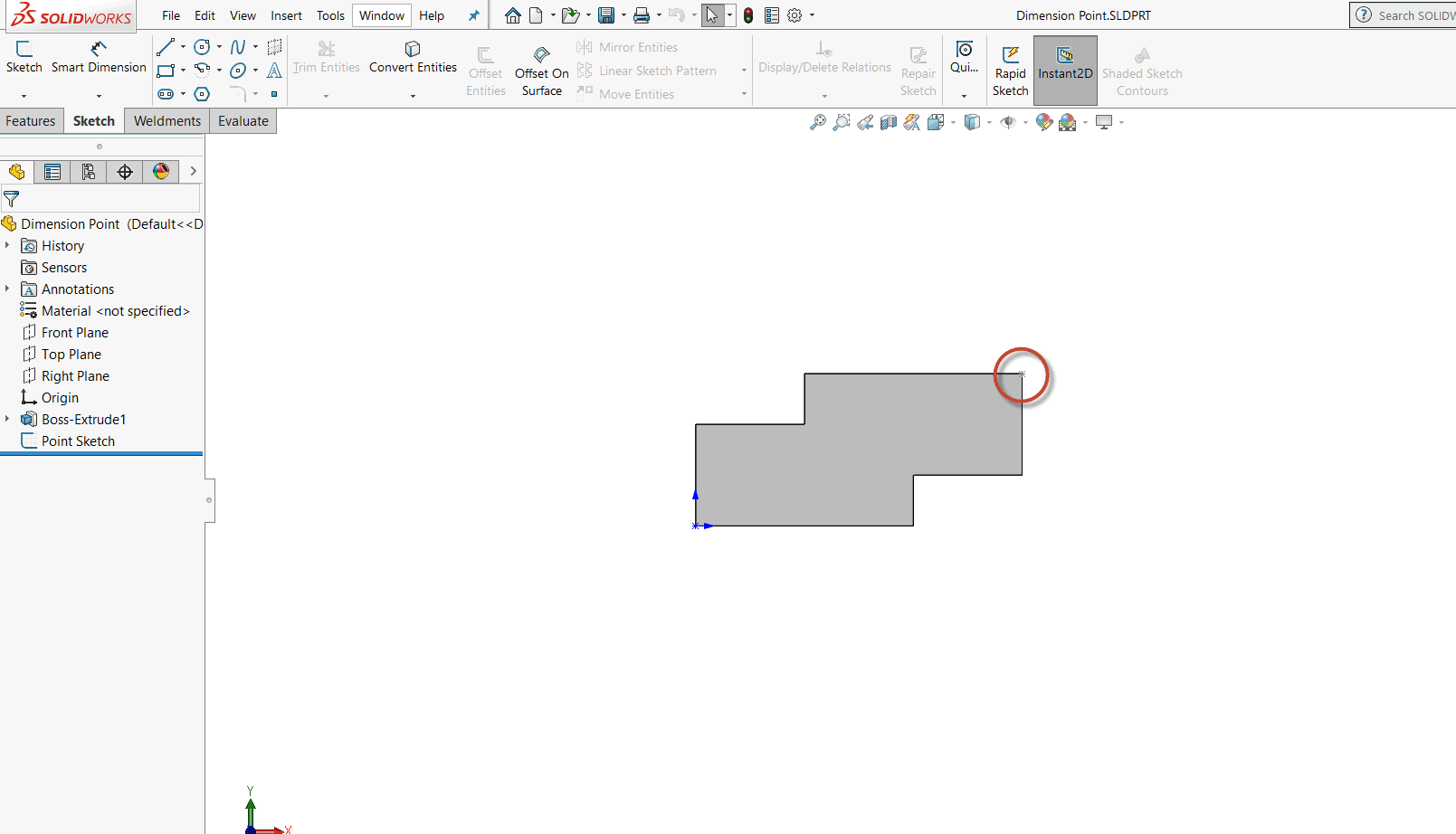Open Hide/Show Items eye icon
The width and height of the screenshot is (1456, 834).
click(1008, 122)
